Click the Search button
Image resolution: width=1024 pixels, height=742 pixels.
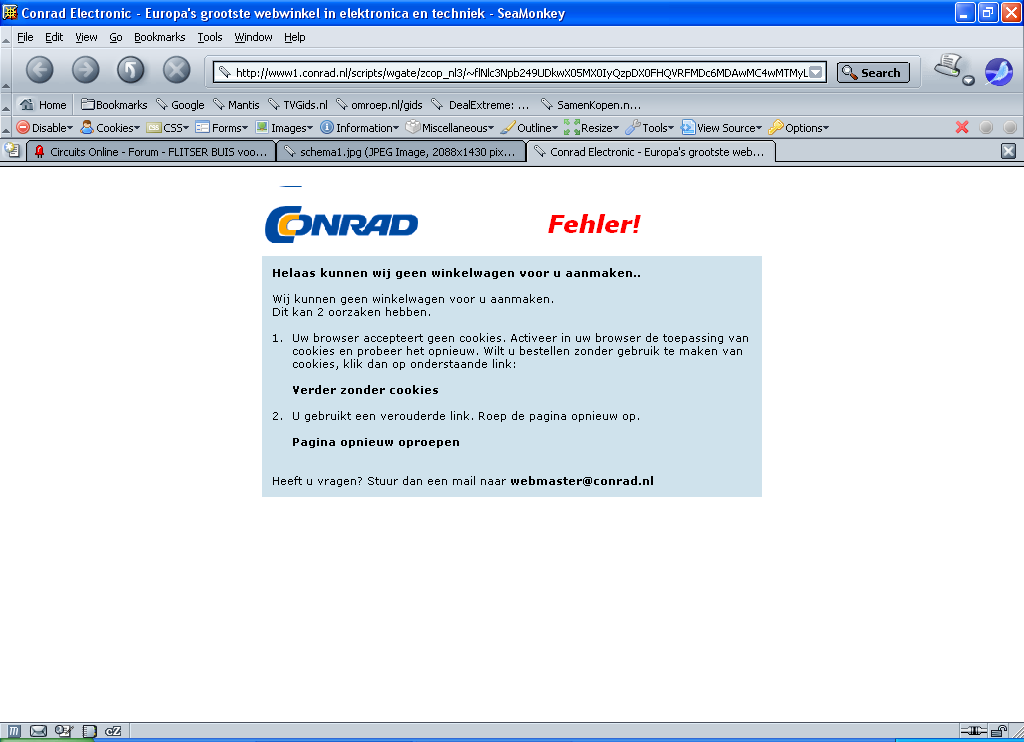coord(873,73)
